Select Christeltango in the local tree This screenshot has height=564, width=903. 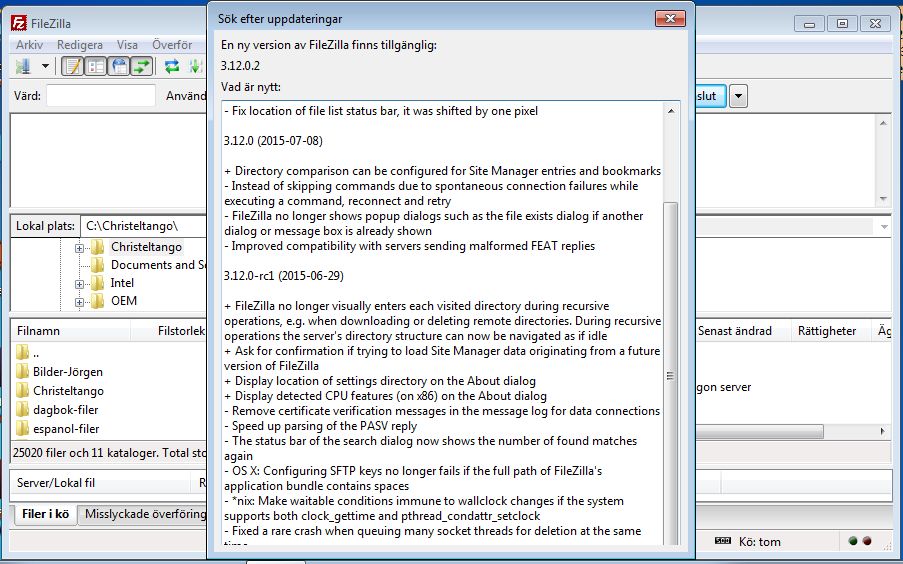[146, 247]
